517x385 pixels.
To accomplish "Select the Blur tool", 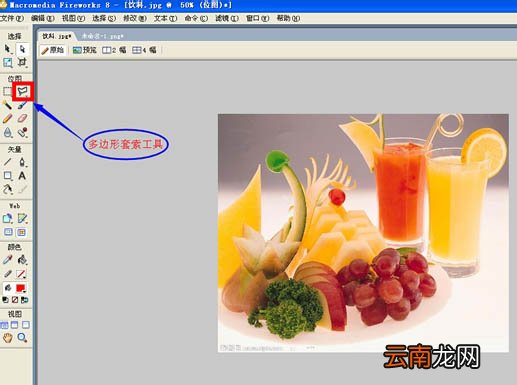I will (7, 132).
